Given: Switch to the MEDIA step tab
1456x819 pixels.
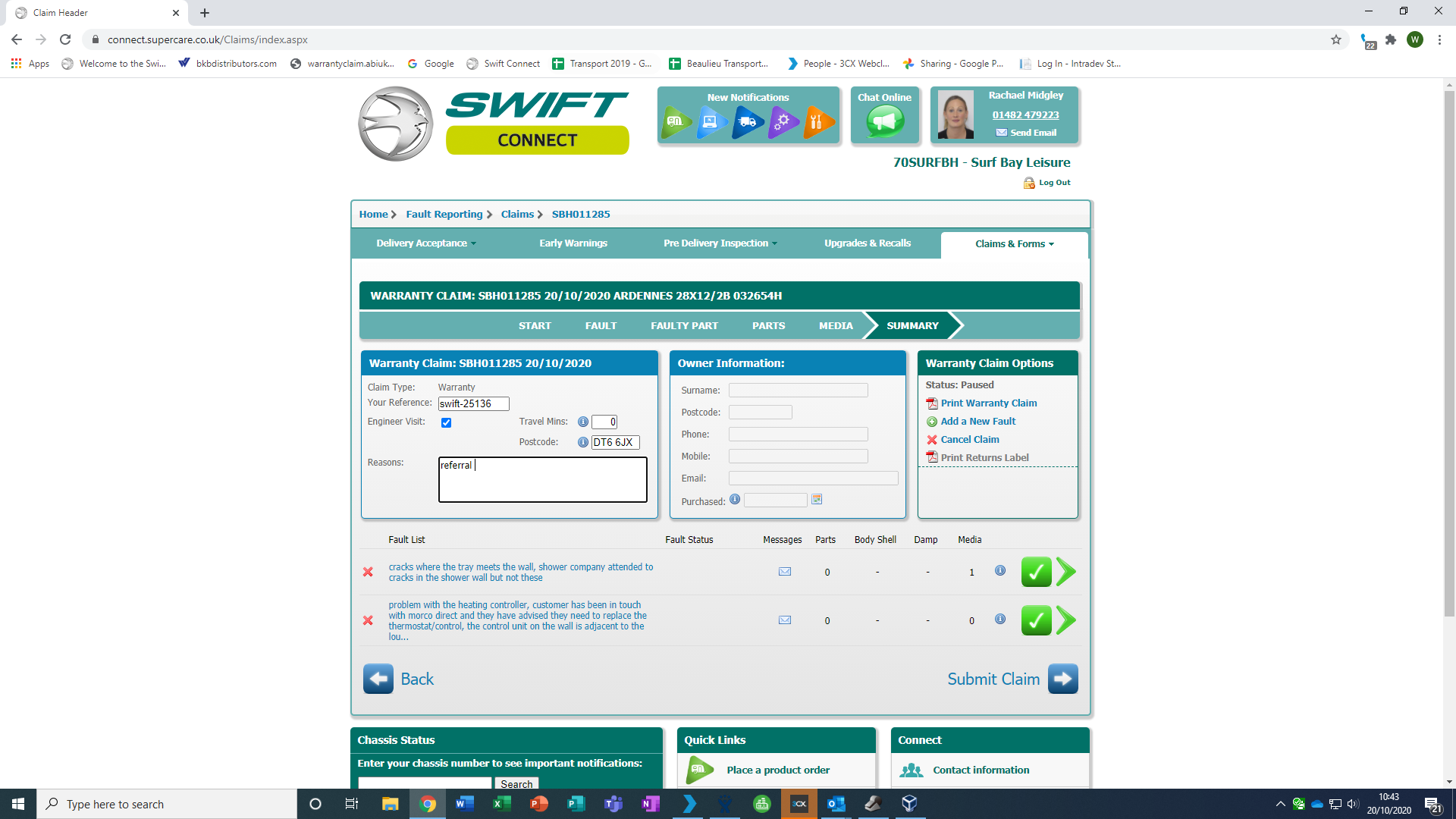Looking at the screenshot, I should pyautogui.click(x=836, y=325).
